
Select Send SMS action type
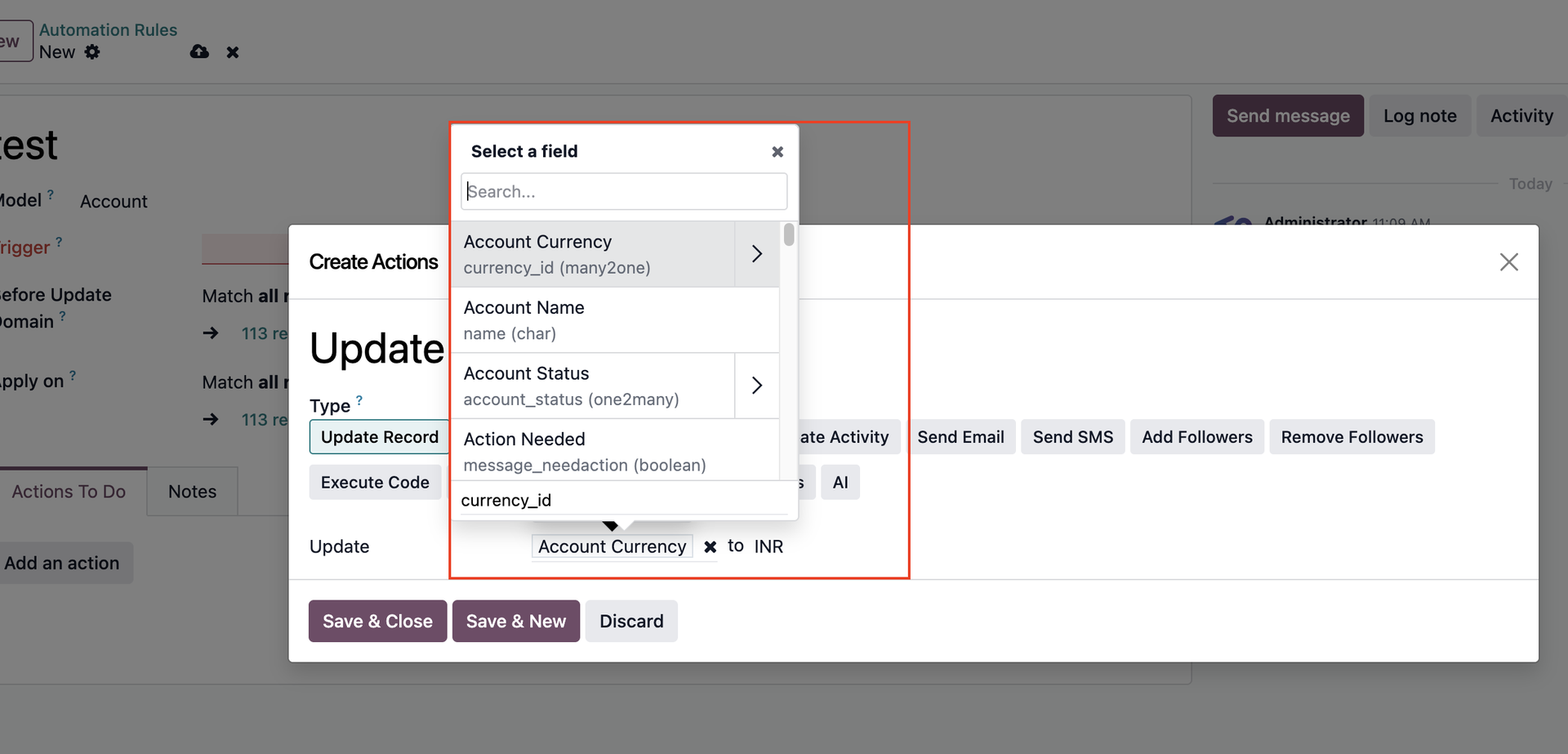coord(1073,437)
